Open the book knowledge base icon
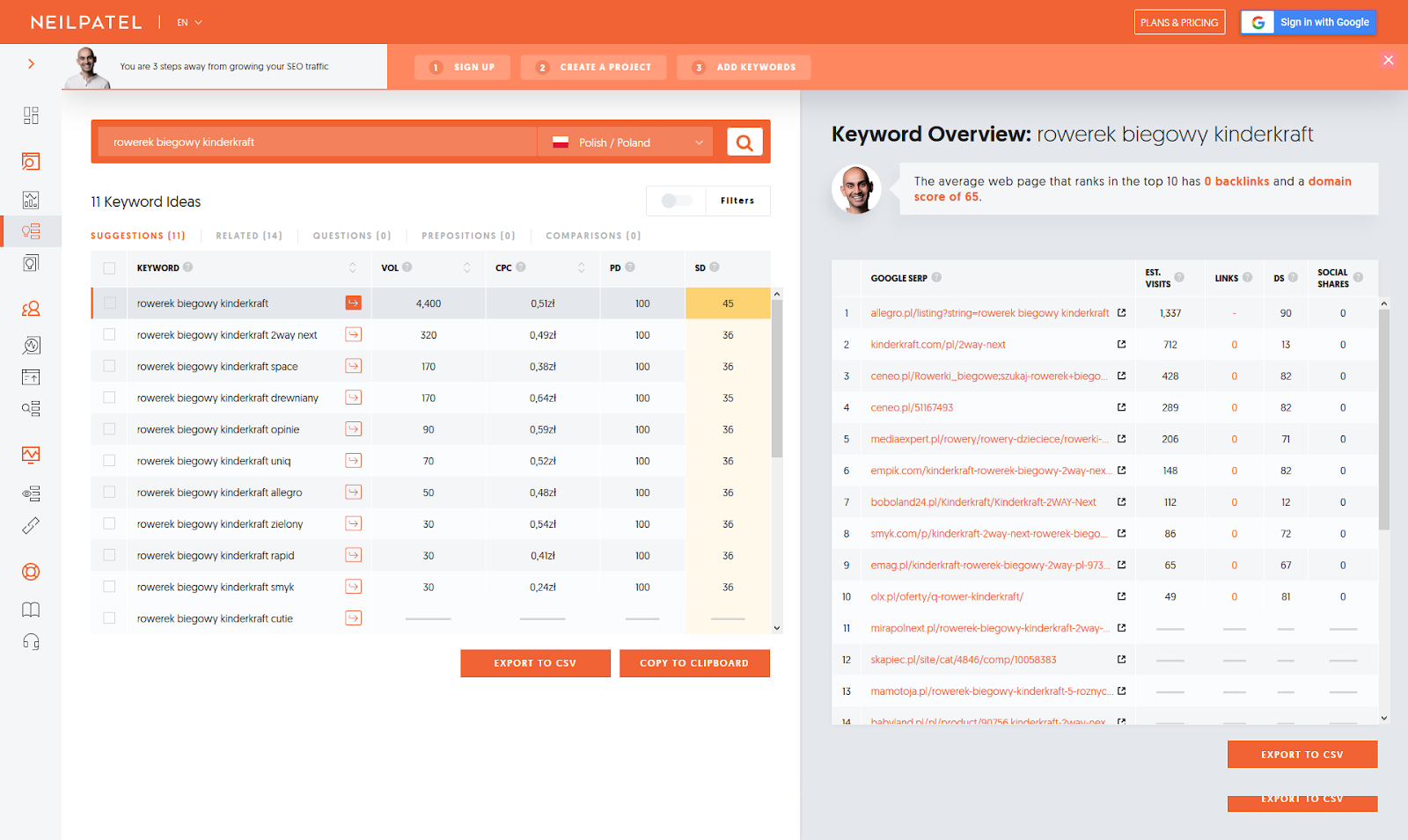Image resolution: width=1408 pixels, height=840 pixels. [31, 610]
